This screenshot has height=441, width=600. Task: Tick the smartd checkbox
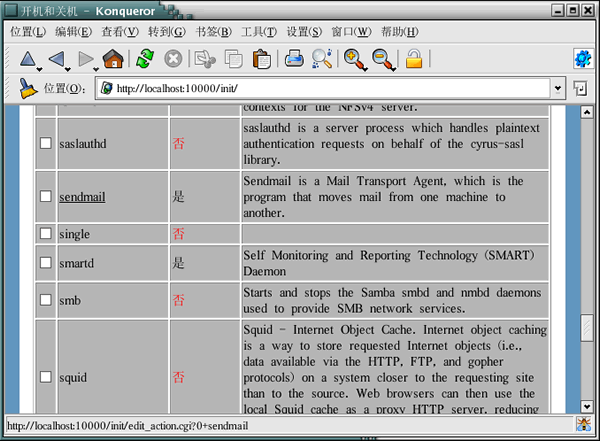tap(46, 263)
